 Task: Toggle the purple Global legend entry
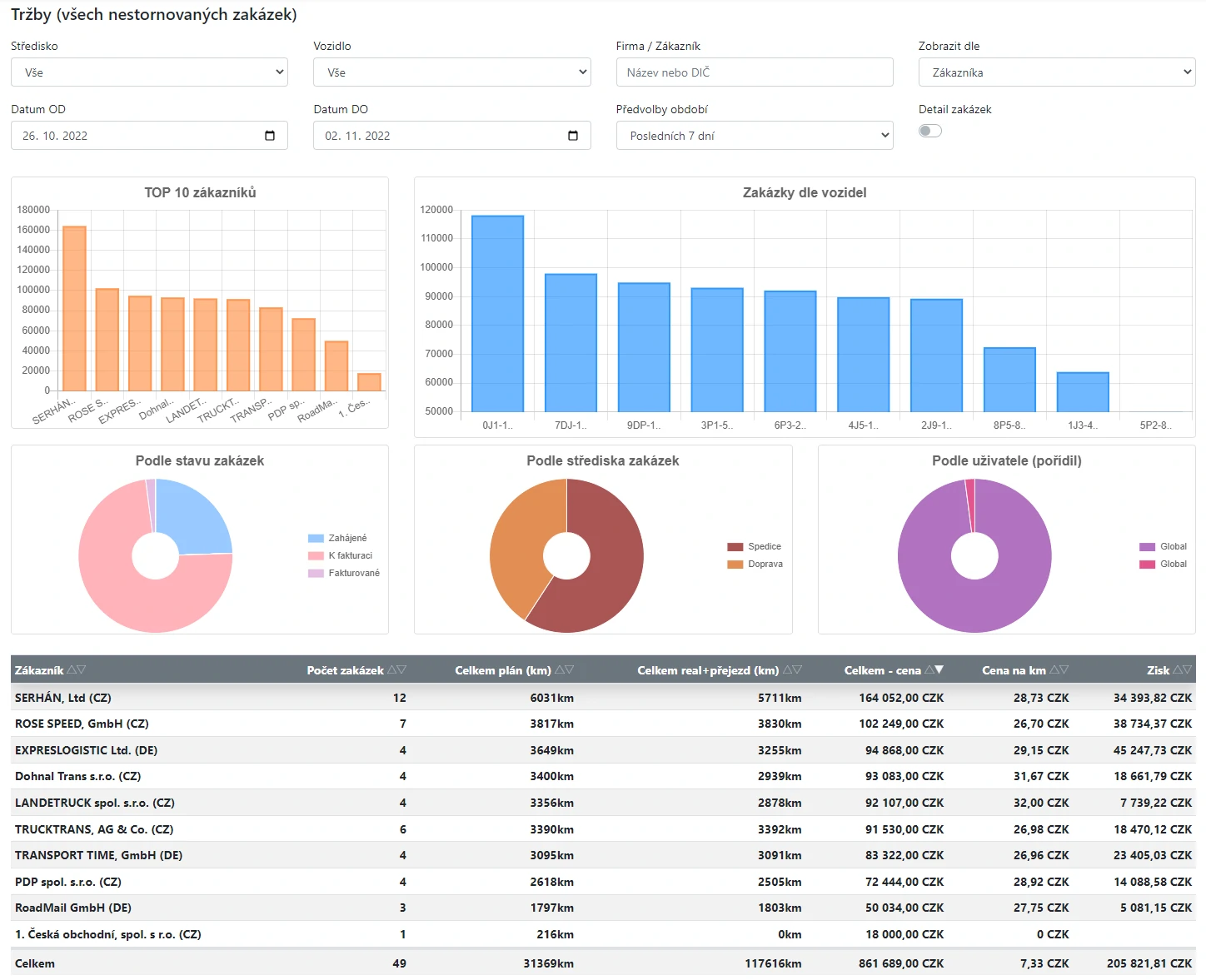coord(1163,547)
